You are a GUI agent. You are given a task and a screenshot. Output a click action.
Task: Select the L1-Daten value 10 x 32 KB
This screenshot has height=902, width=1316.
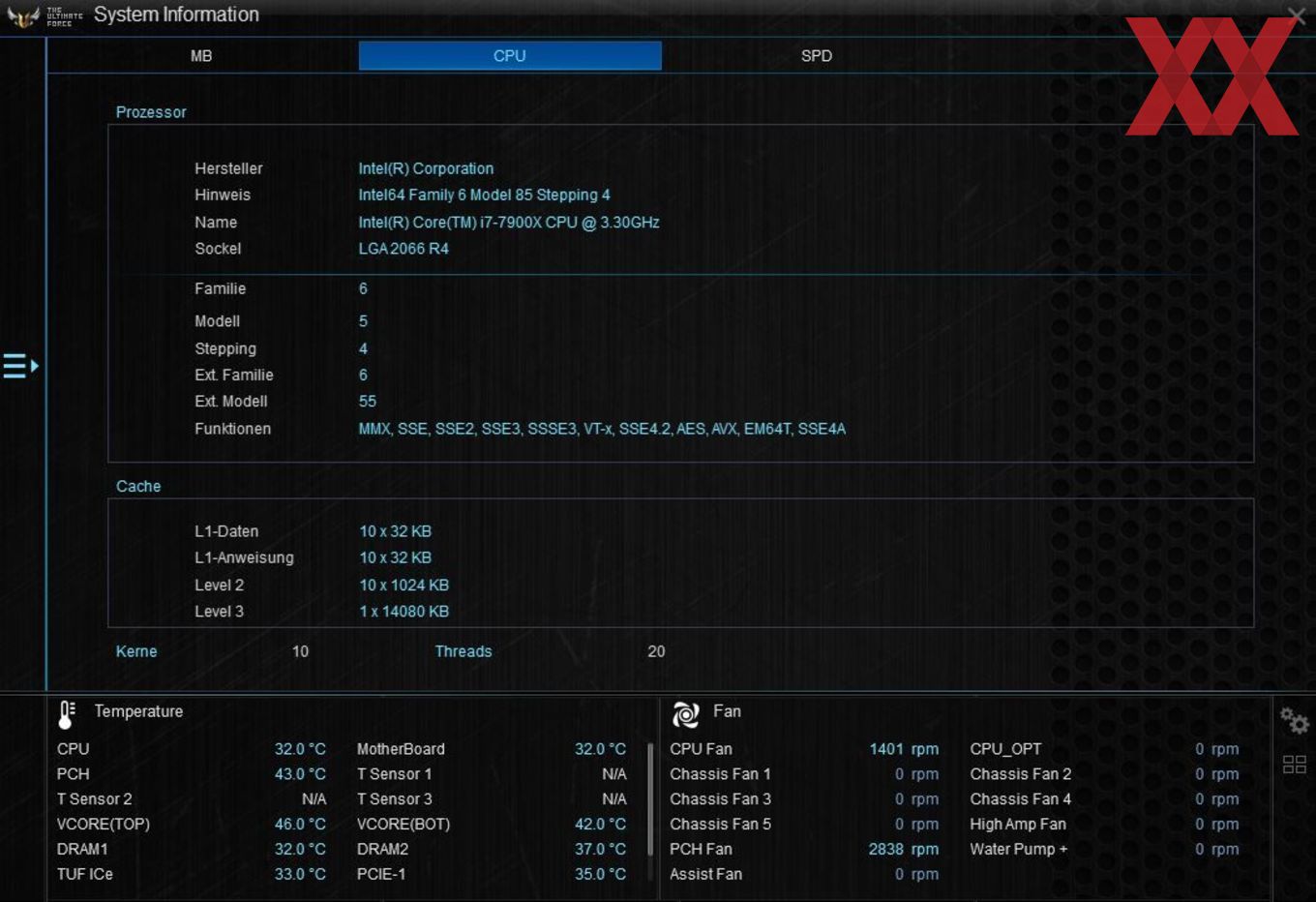396,531
